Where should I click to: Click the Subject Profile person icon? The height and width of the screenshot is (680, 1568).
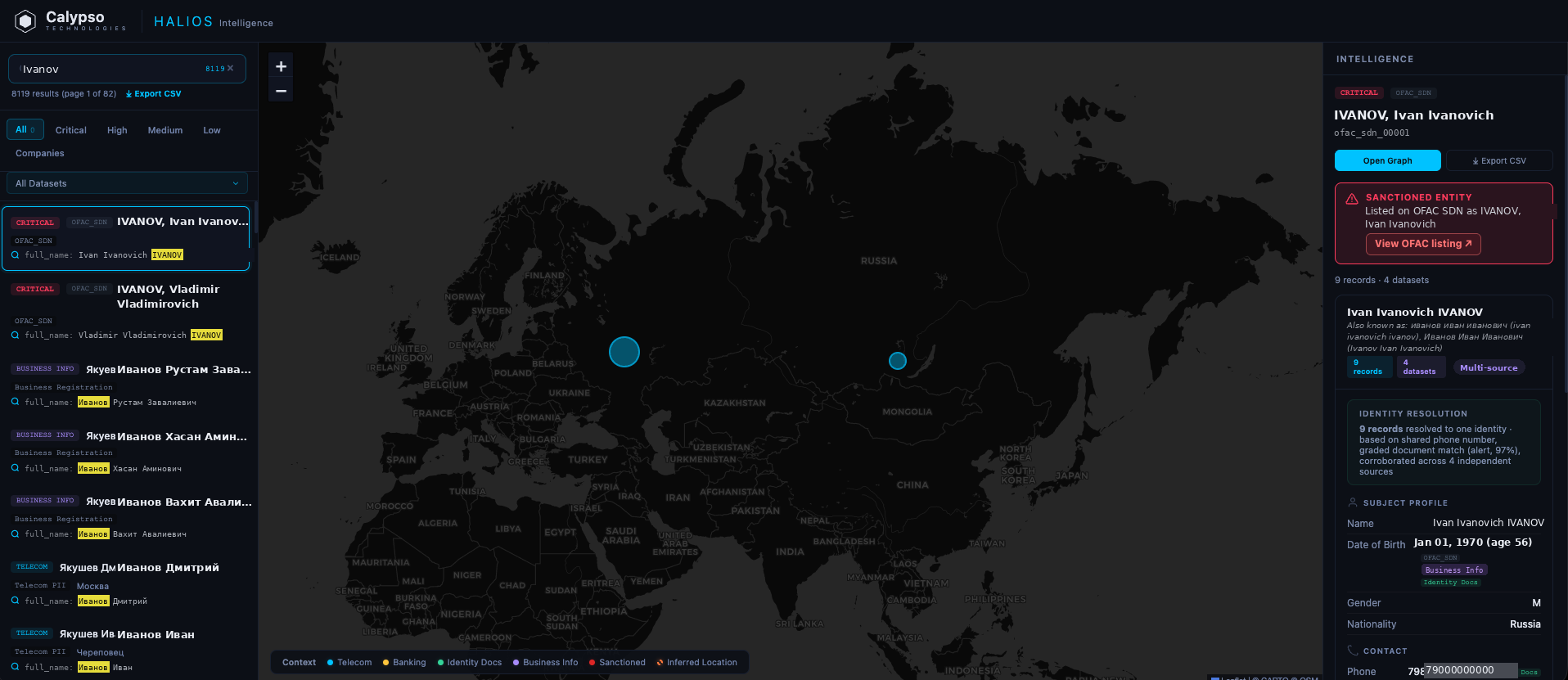1353,502
